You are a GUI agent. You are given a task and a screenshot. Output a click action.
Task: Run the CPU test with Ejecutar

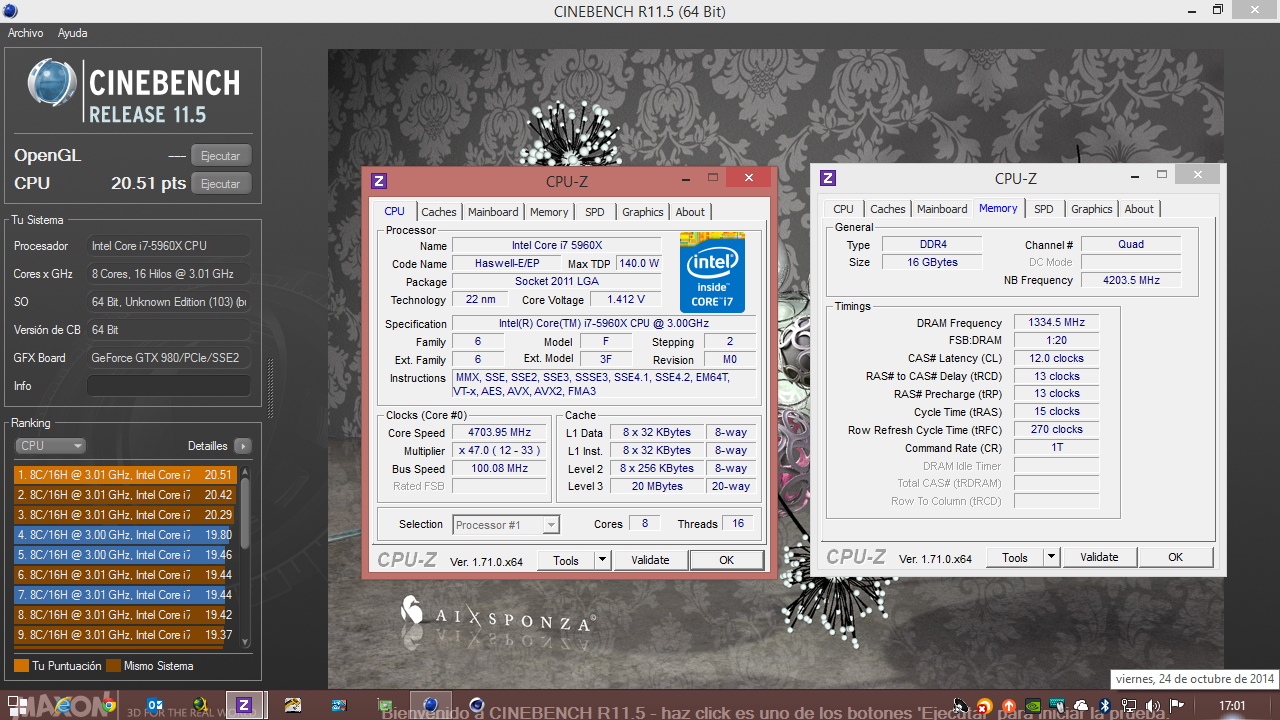(x=221, y=184)
